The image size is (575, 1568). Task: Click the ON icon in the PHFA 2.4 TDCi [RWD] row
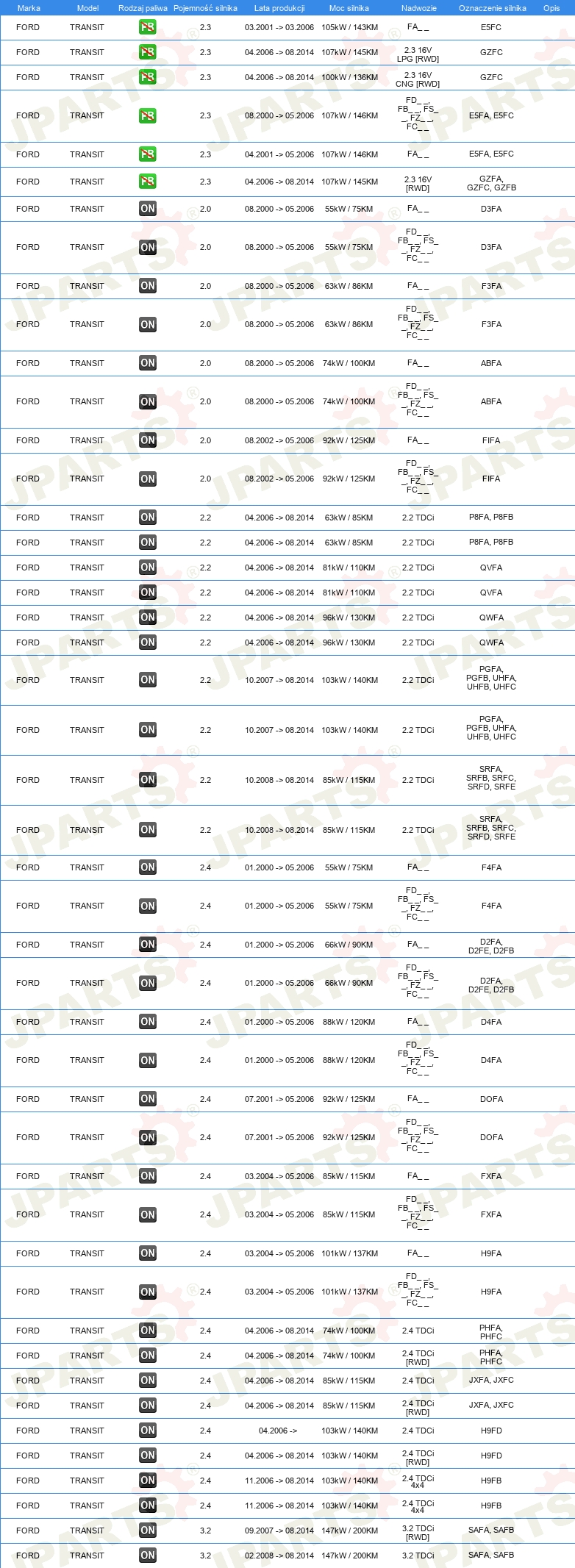point(148,1356)
